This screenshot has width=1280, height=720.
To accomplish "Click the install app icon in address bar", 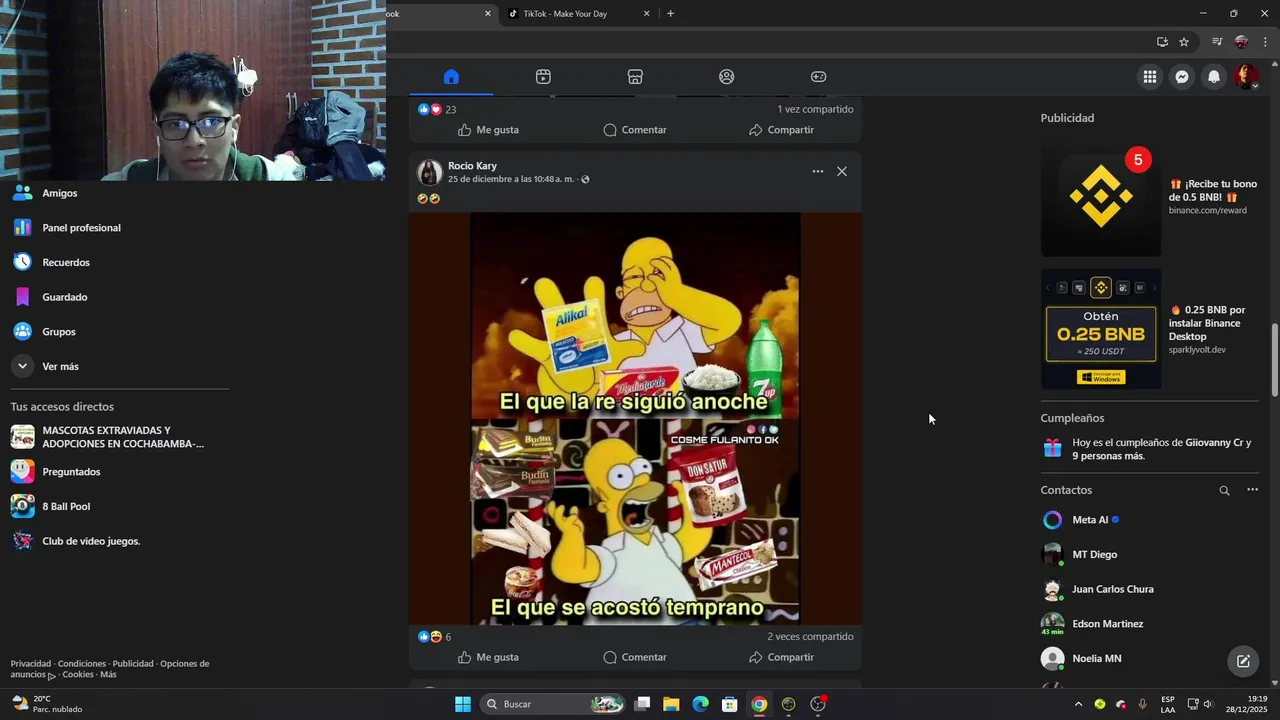I will (1162, 42).
